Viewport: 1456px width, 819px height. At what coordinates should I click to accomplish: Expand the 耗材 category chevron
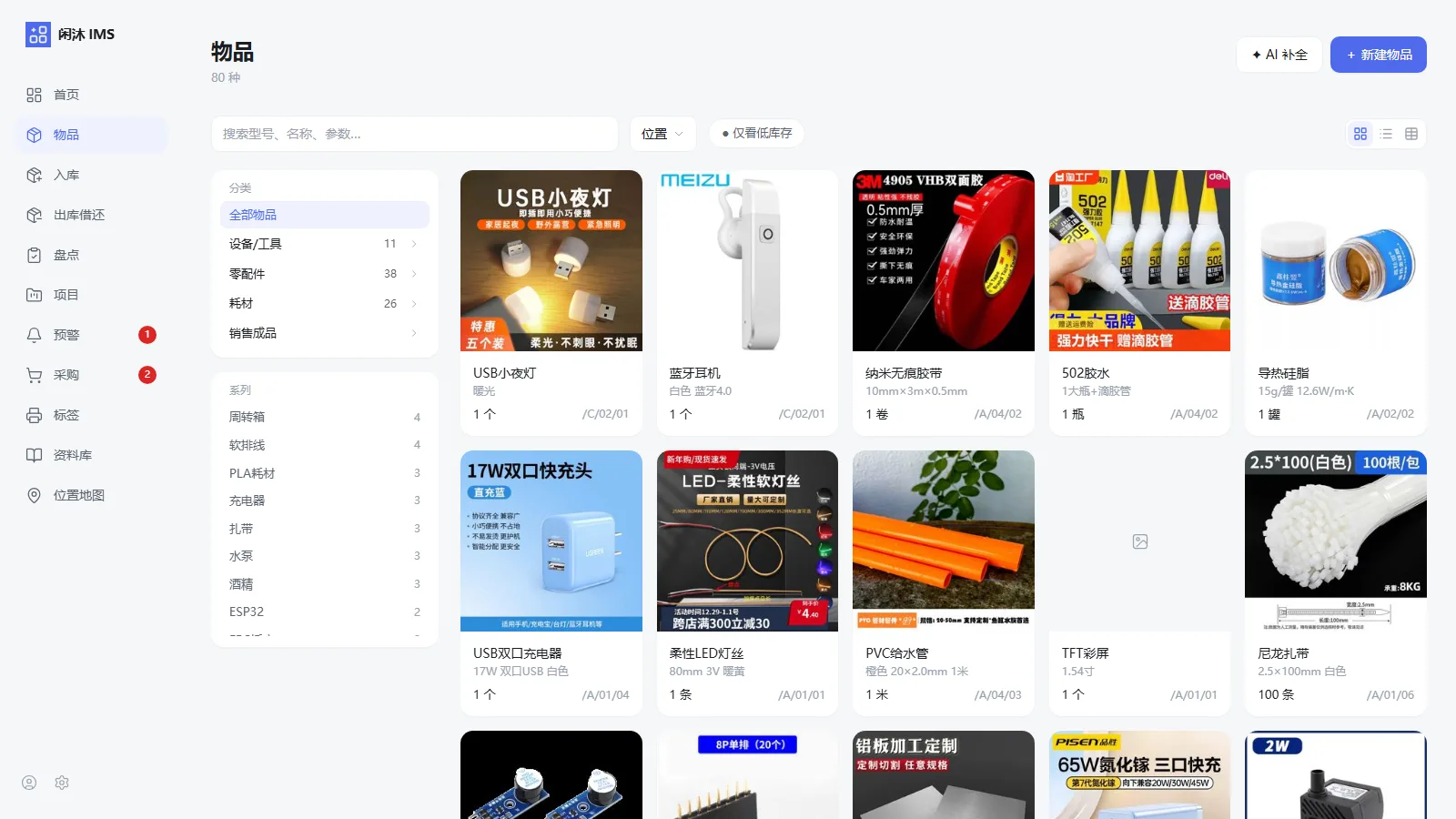[x=414, y=304]
